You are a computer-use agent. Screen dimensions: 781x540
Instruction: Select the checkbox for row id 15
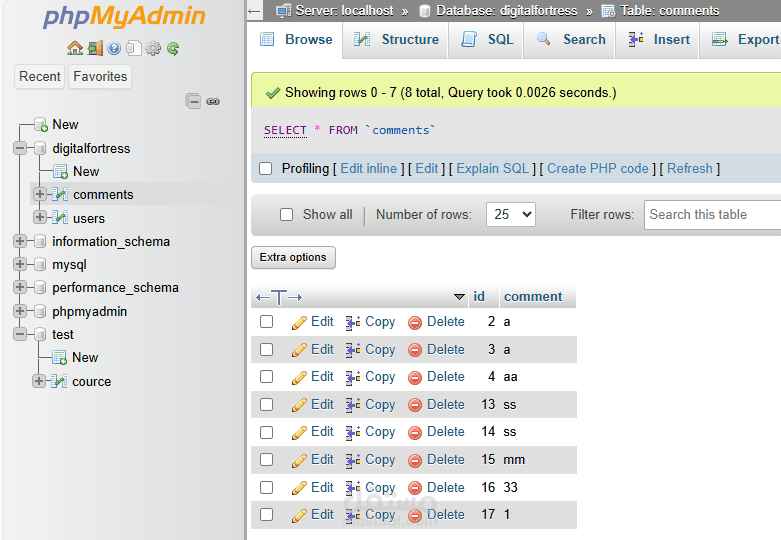[266, 459]
